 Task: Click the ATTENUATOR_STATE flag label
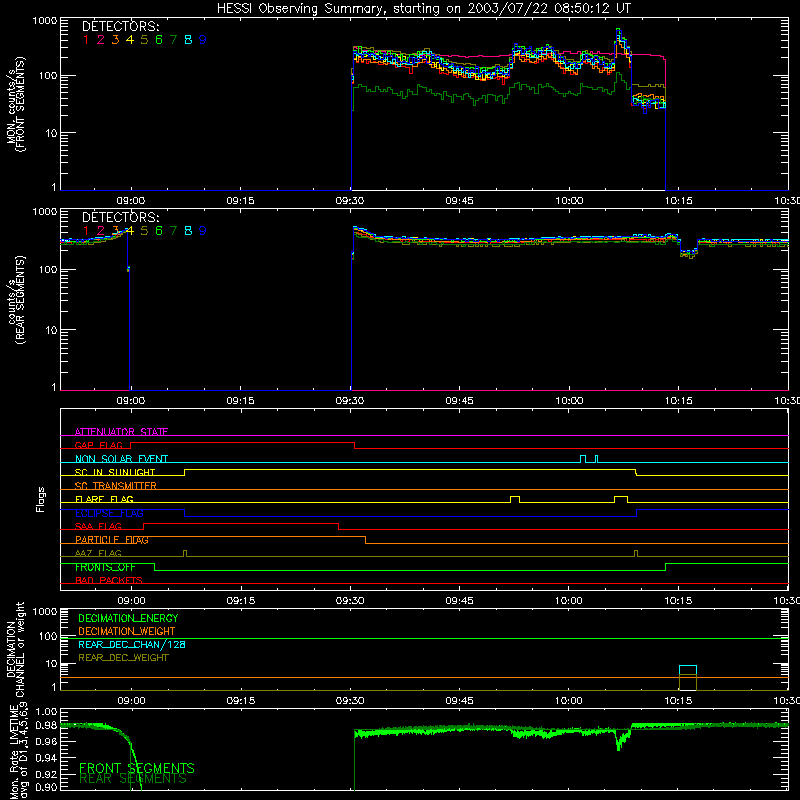coord(121,432)
